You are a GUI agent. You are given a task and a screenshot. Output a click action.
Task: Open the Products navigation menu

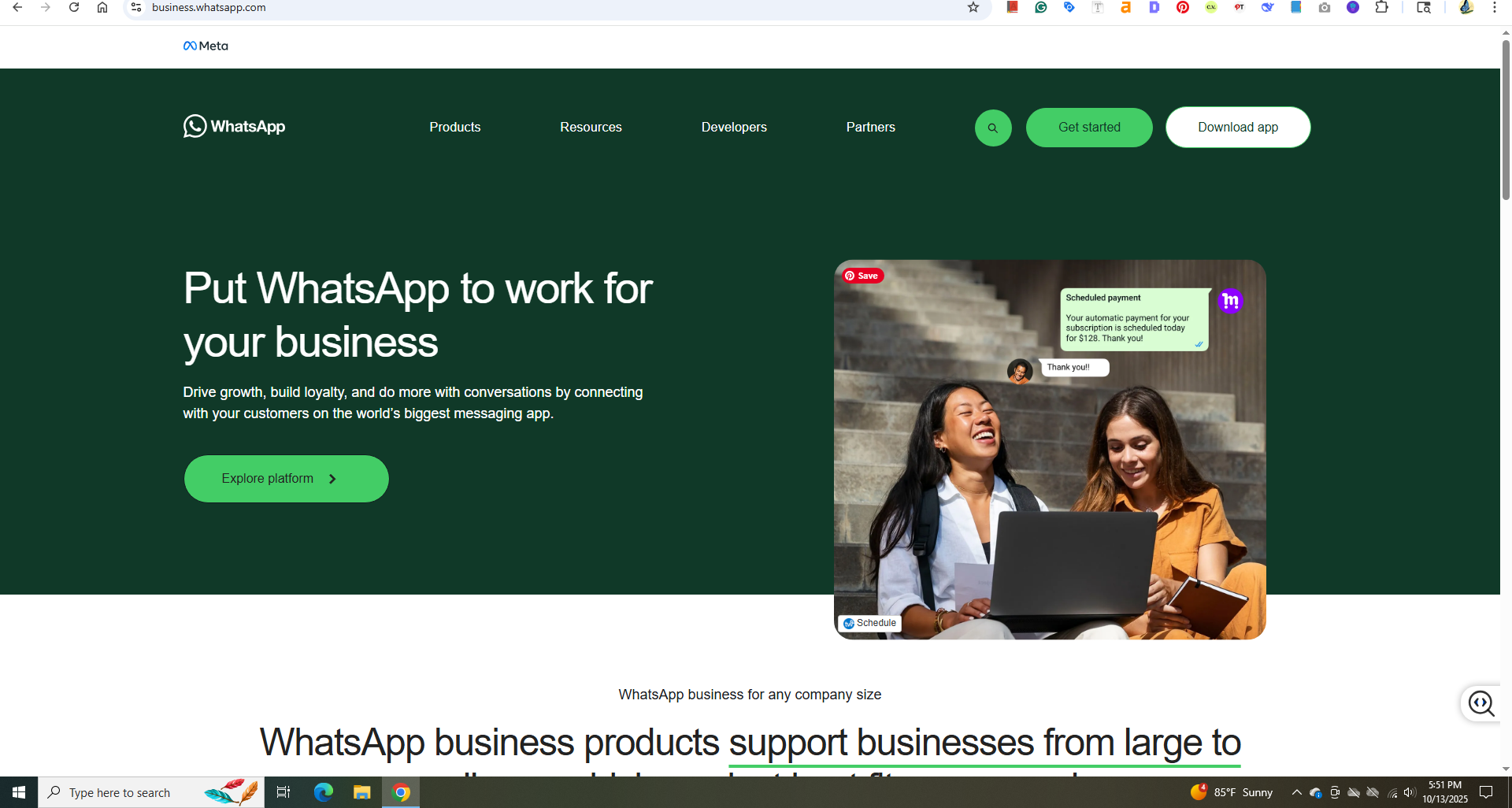[x=454, y=128]
